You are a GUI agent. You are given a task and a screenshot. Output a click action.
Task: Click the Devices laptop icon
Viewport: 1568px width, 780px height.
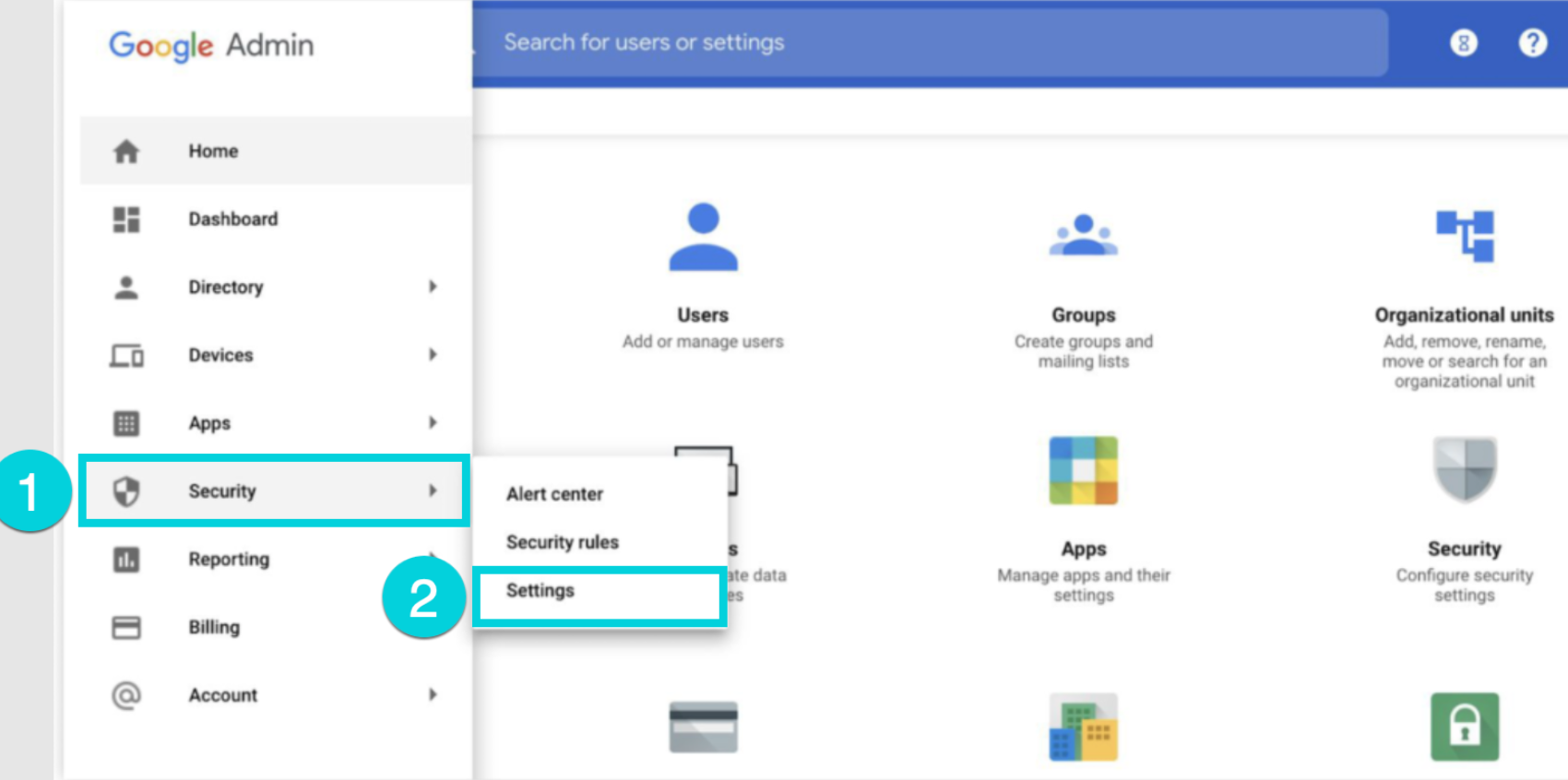point(126,355)
